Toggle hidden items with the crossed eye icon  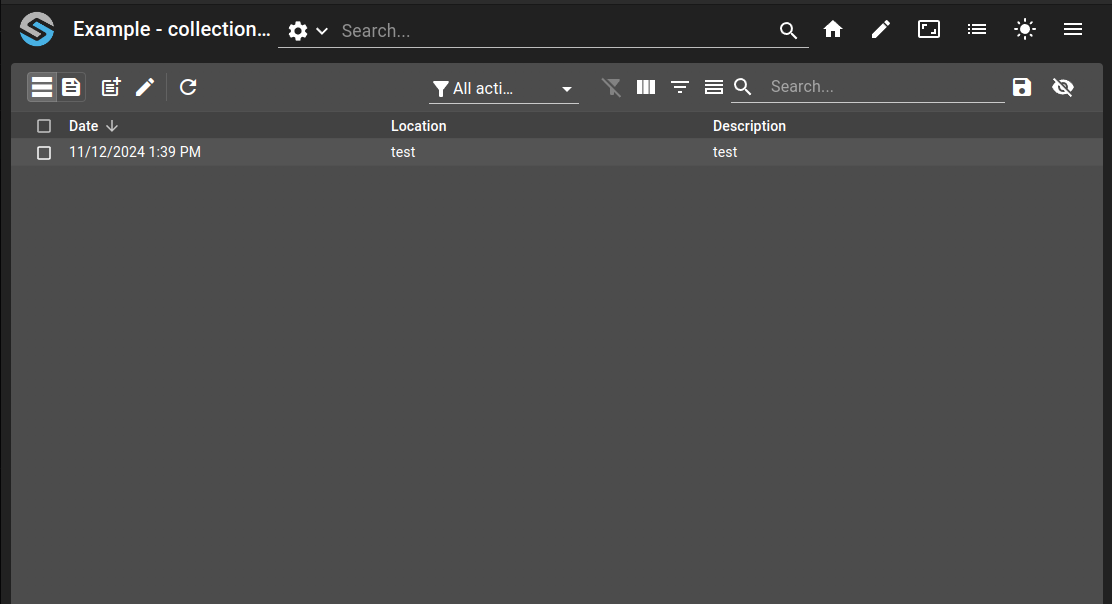pyautogui.click(x=1062, y=87)
